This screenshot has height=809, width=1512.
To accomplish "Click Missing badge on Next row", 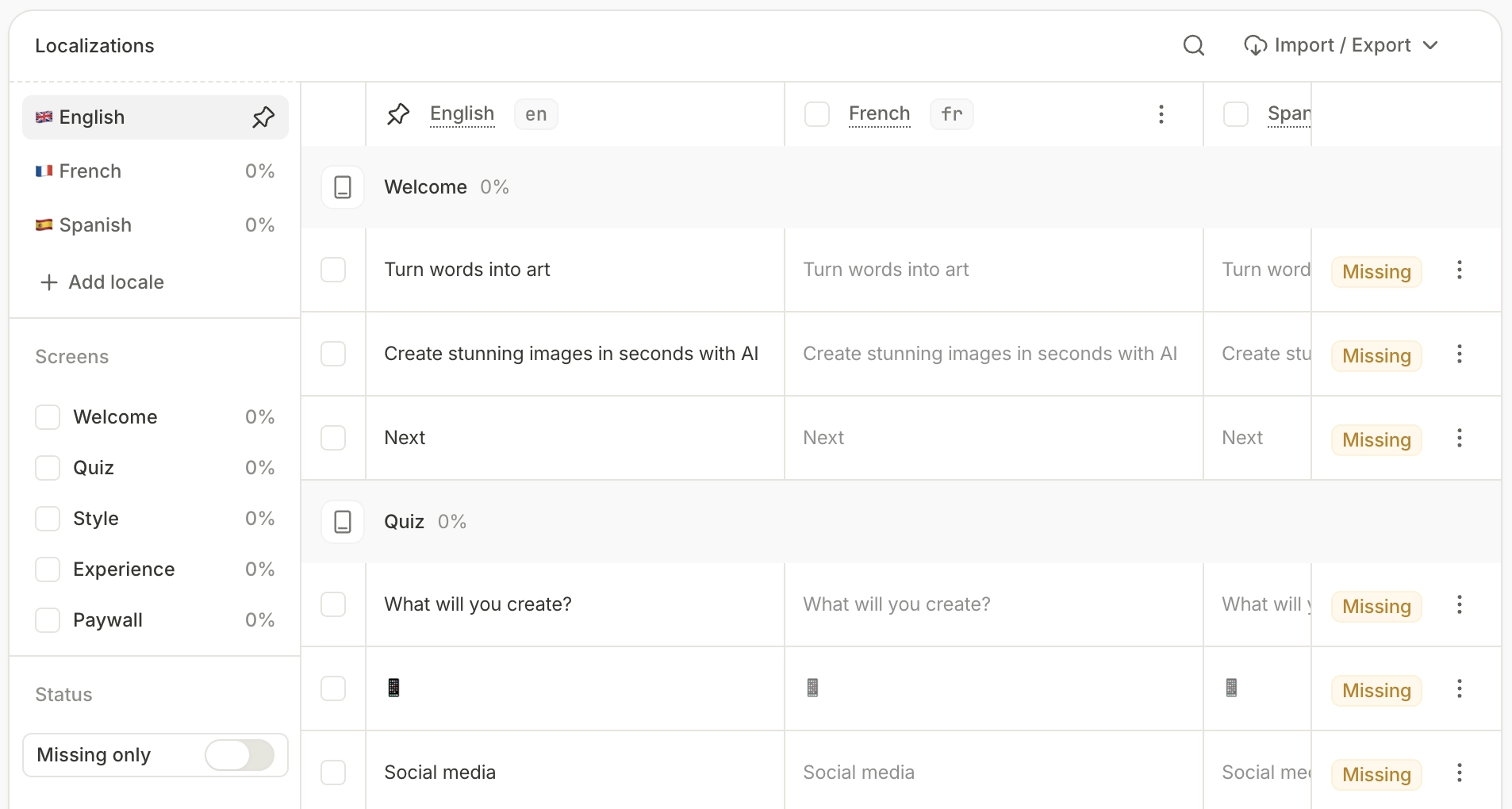I will pos(1376,440).
